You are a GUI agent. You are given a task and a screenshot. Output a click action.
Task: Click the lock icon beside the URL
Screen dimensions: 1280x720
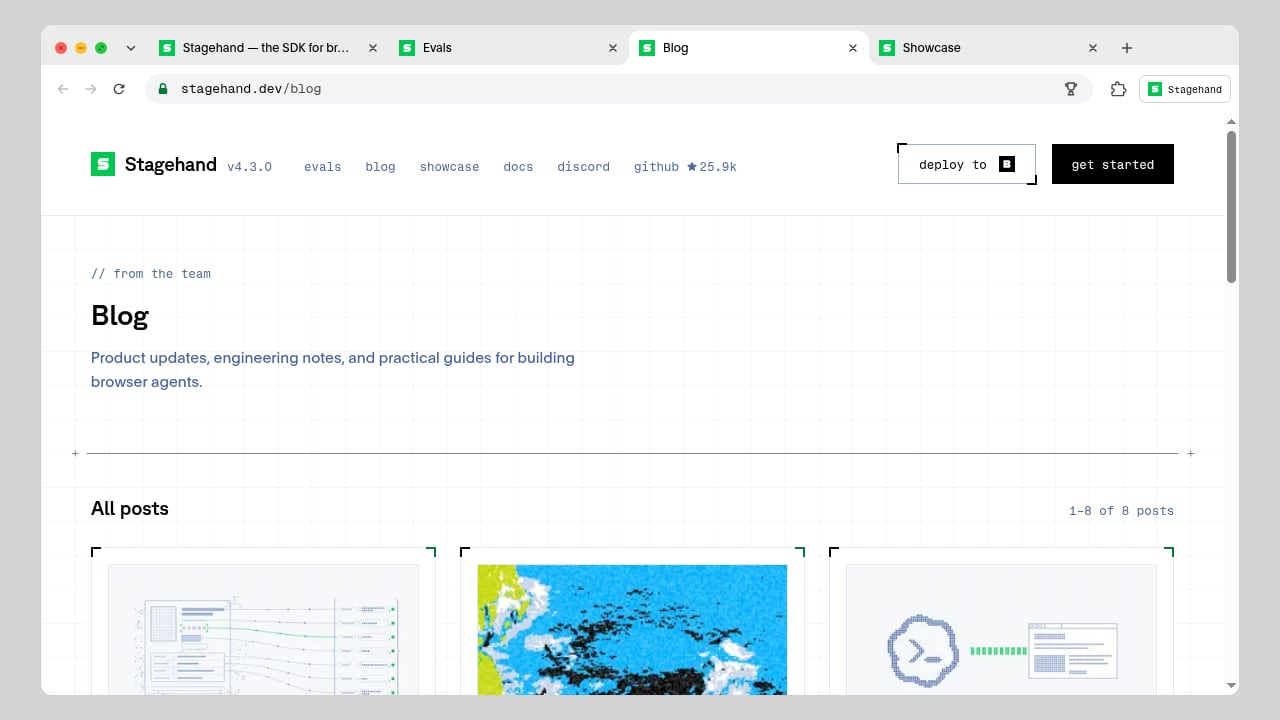[164, 89]
